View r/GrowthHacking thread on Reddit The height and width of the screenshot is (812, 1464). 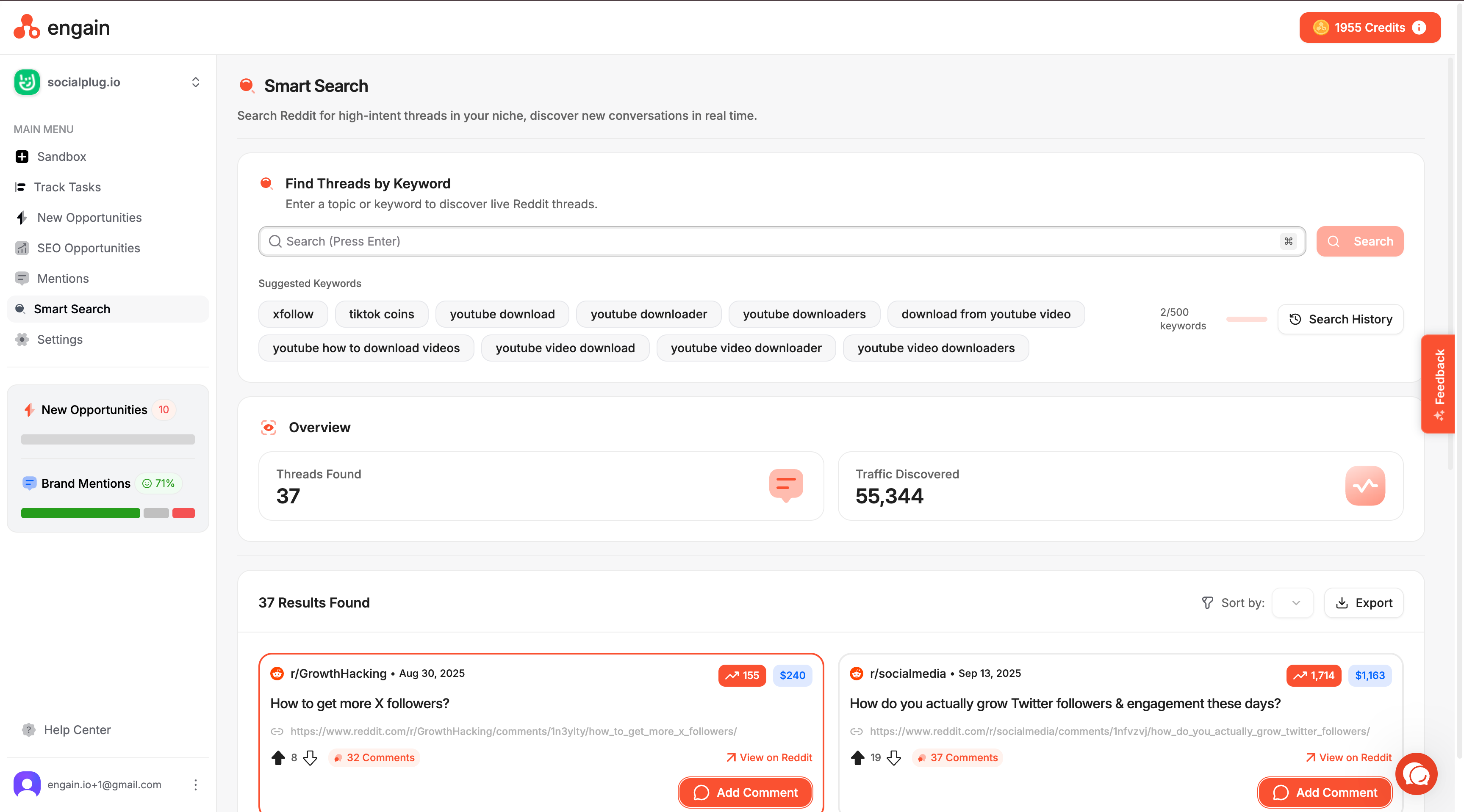pyautogui.click(x=770, y=757)
